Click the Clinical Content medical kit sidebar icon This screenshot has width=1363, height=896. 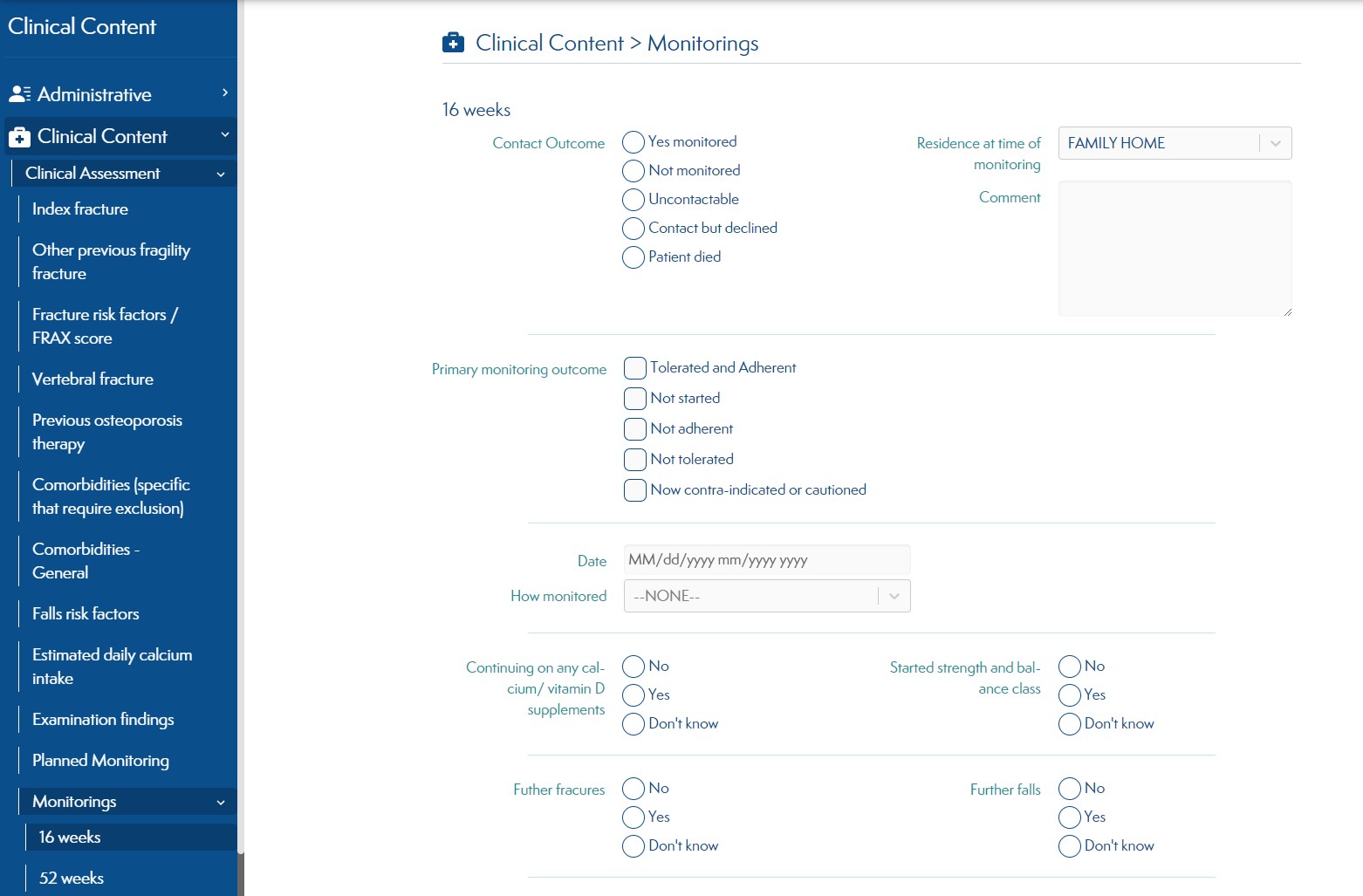tap(19, 137)
